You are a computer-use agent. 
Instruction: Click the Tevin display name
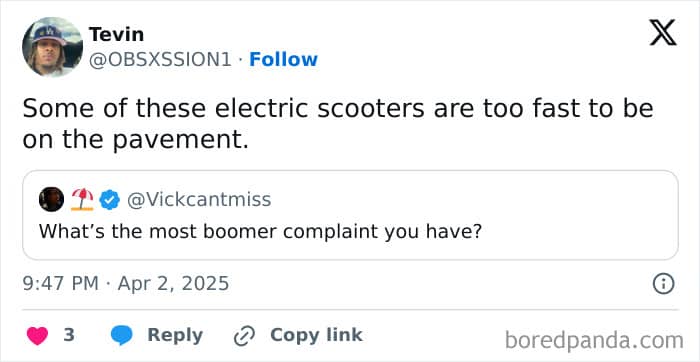tap(117, 34)
